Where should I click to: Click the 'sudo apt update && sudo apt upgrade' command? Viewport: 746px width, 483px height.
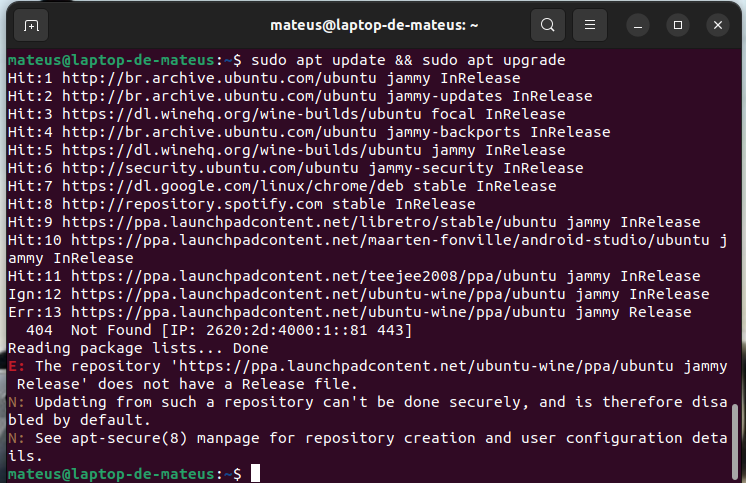408,60
